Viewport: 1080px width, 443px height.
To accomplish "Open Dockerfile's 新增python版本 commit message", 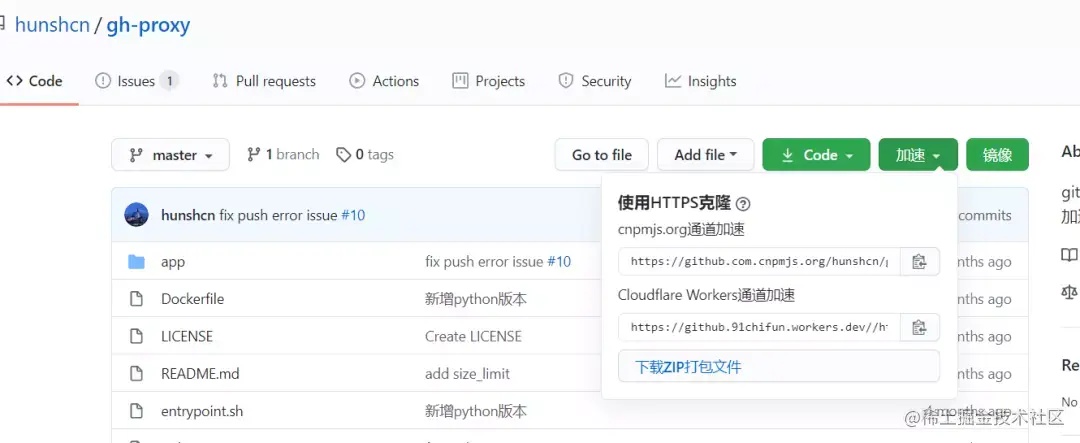I will [476, 299].
